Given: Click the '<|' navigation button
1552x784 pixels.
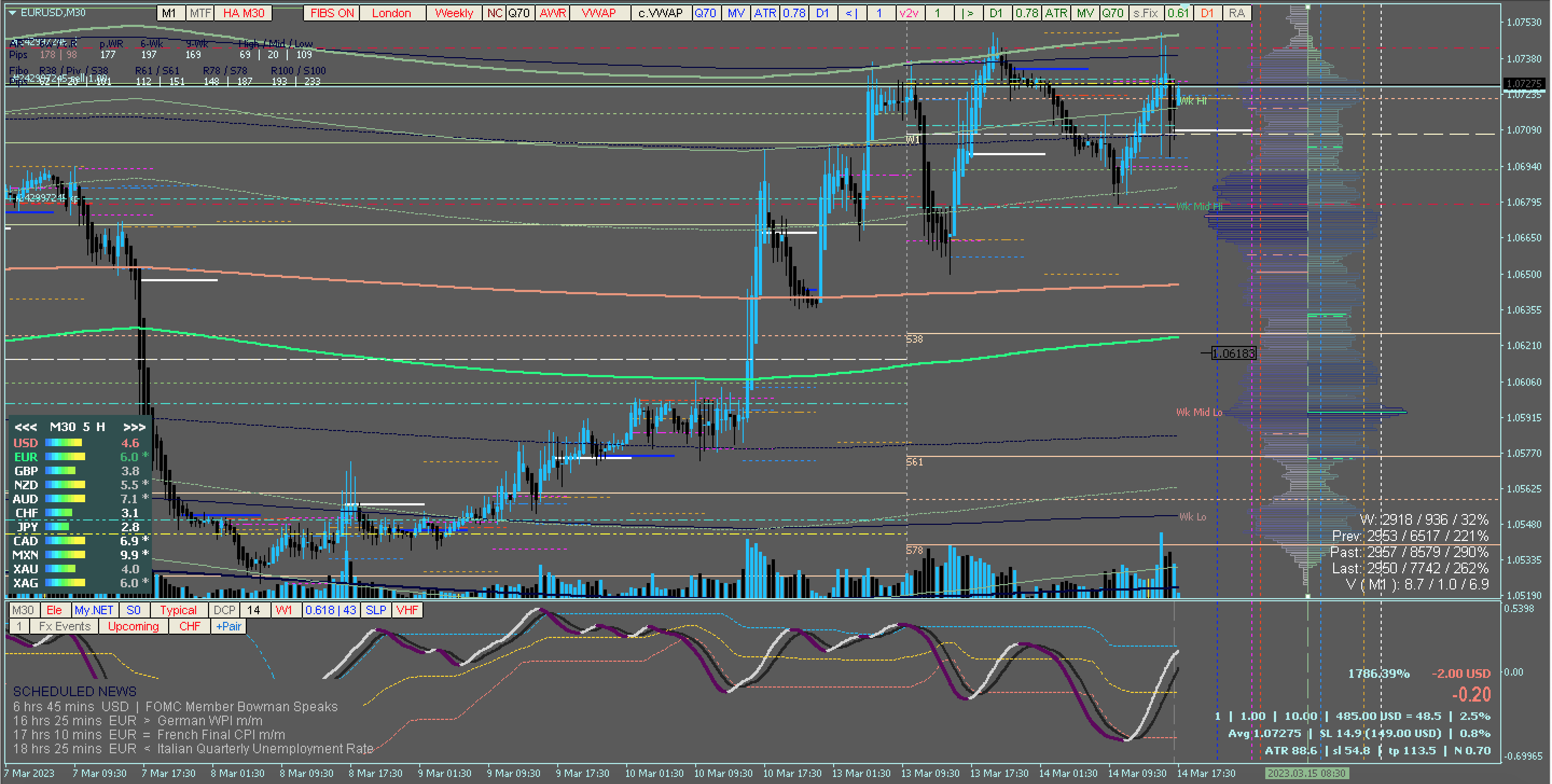Looking at the screenshot, I should pyautogui.click(x=851, y=12).
